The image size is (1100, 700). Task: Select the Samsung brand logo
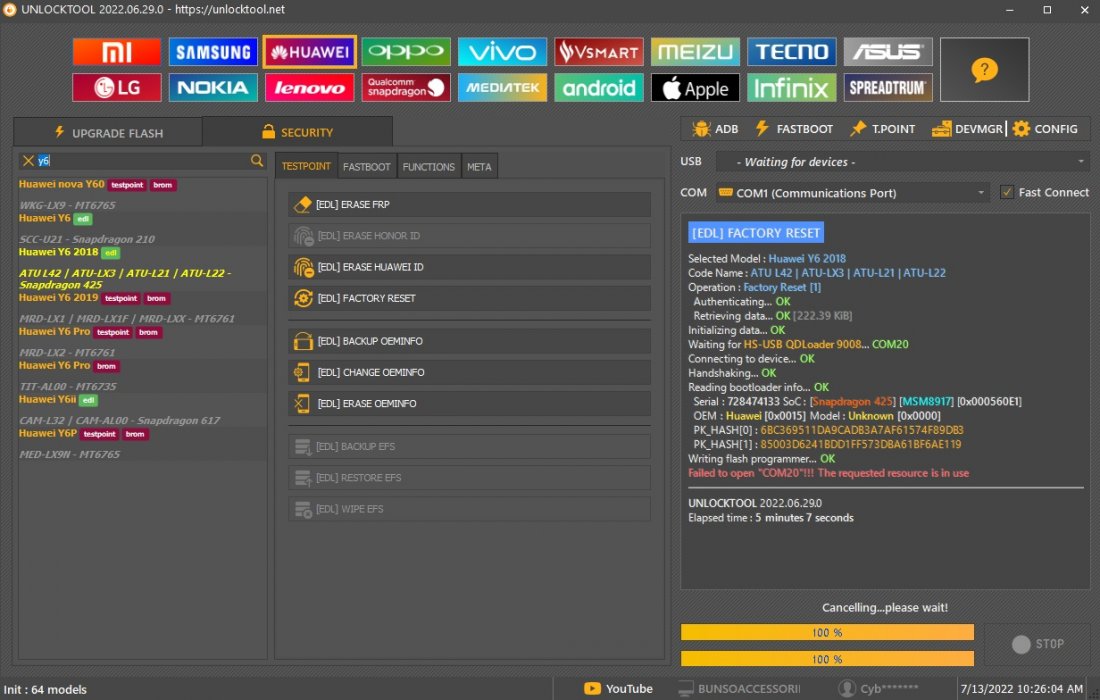pos(213,52)
